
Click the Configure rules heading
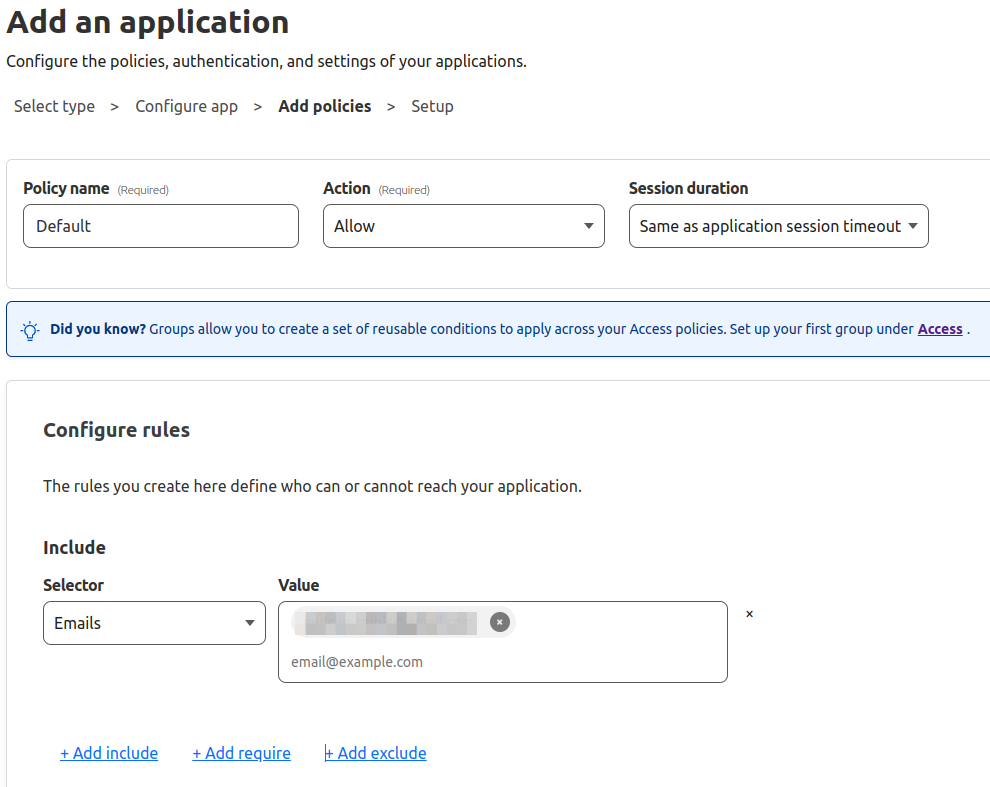116,430
